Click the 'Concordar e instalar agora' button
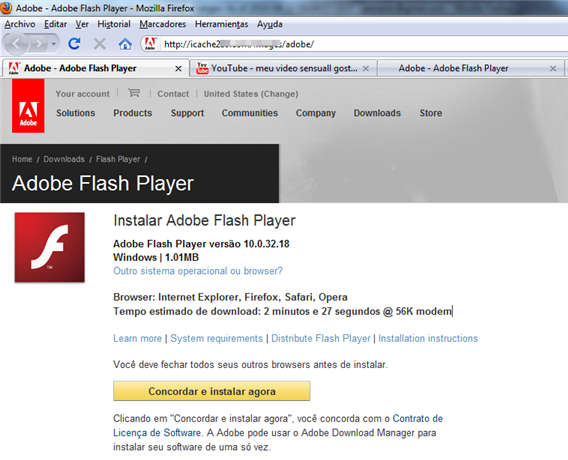 pyautogui.click(x=212, y=391)
